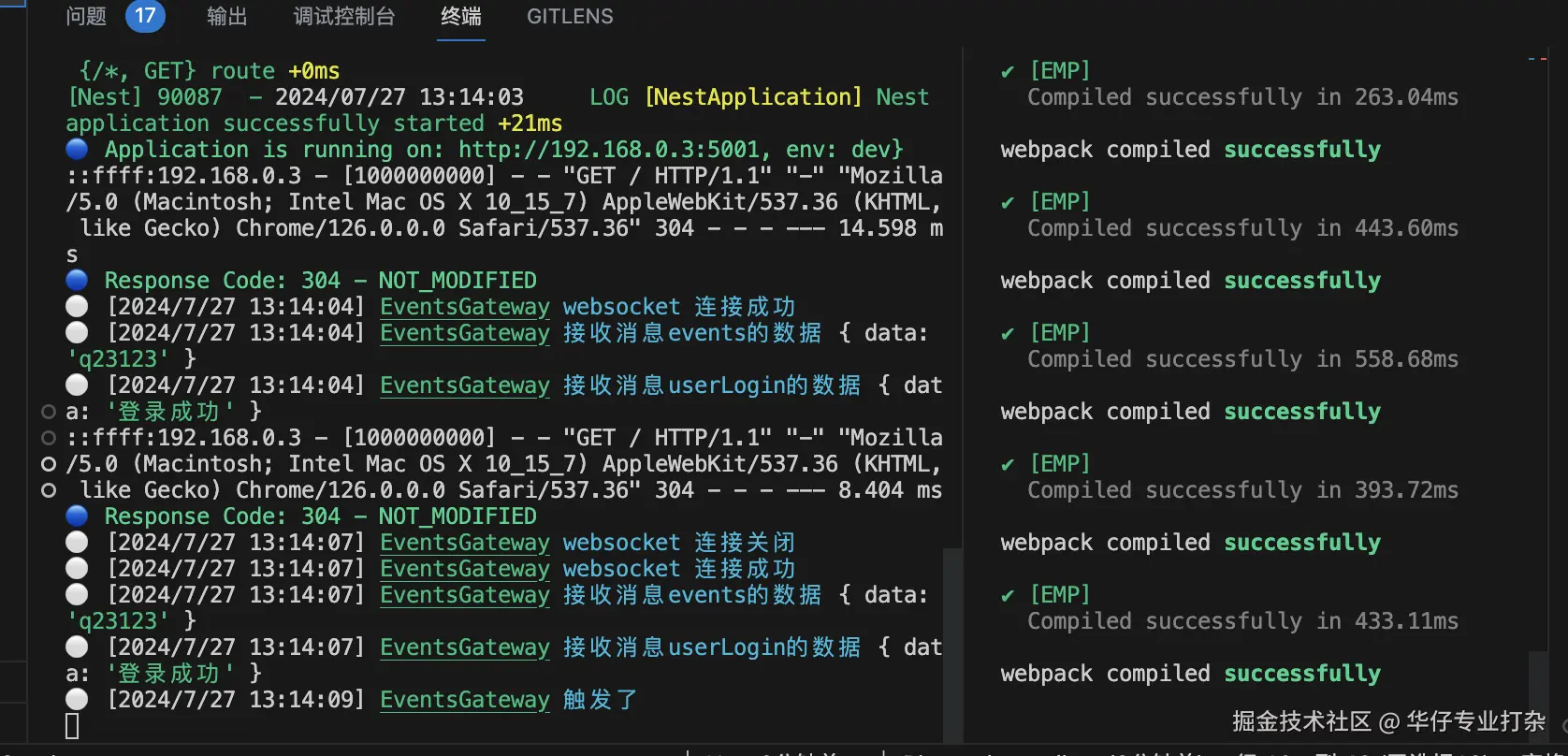The width and height of the screenshot is (1568, 756).
Task: Select the 终端 terminal tab
Action: click(461, 16)
